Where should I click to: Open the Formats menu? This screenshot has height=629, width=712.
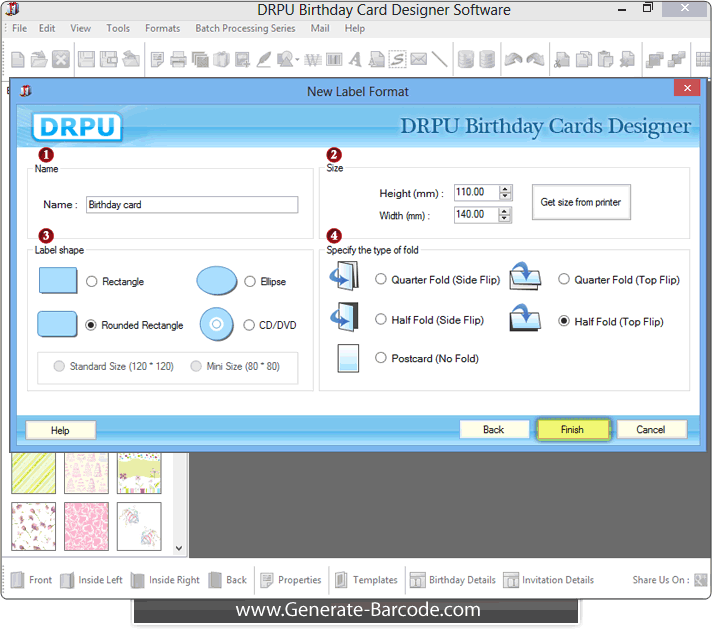click(x=162, y=29)
